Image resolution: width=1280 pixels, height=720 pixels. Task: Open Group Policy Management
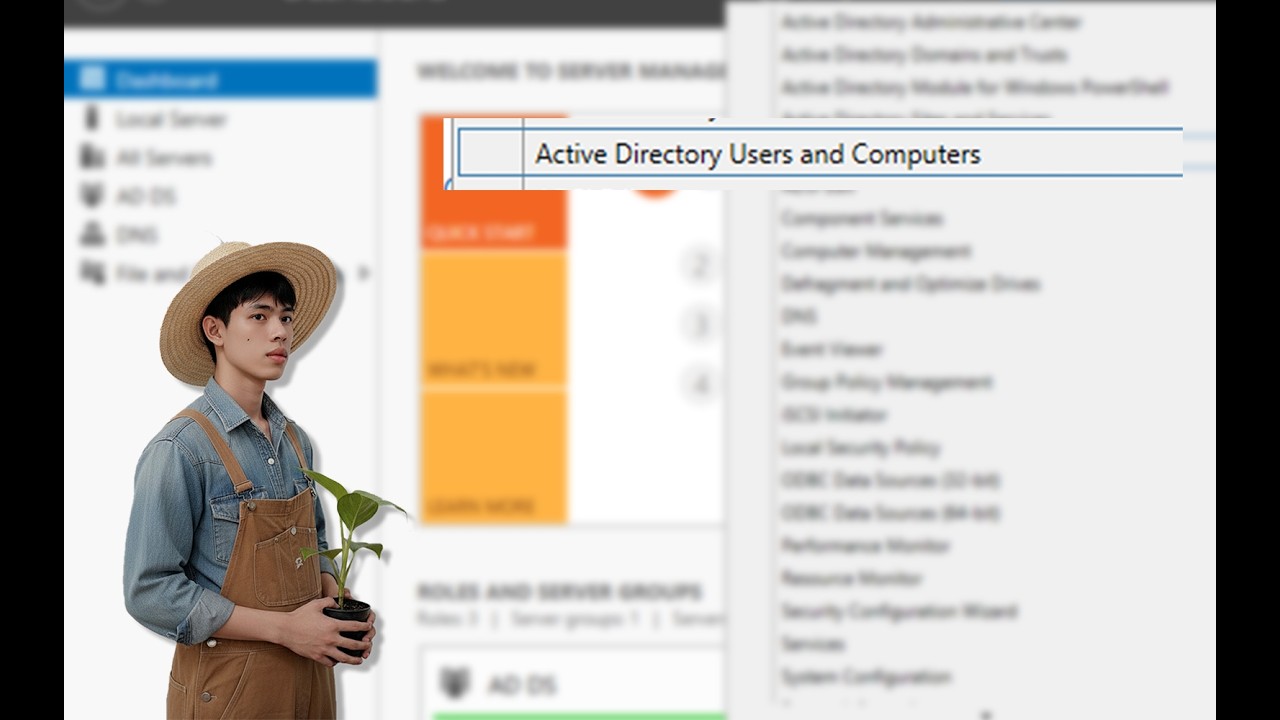tap(886, 382)
